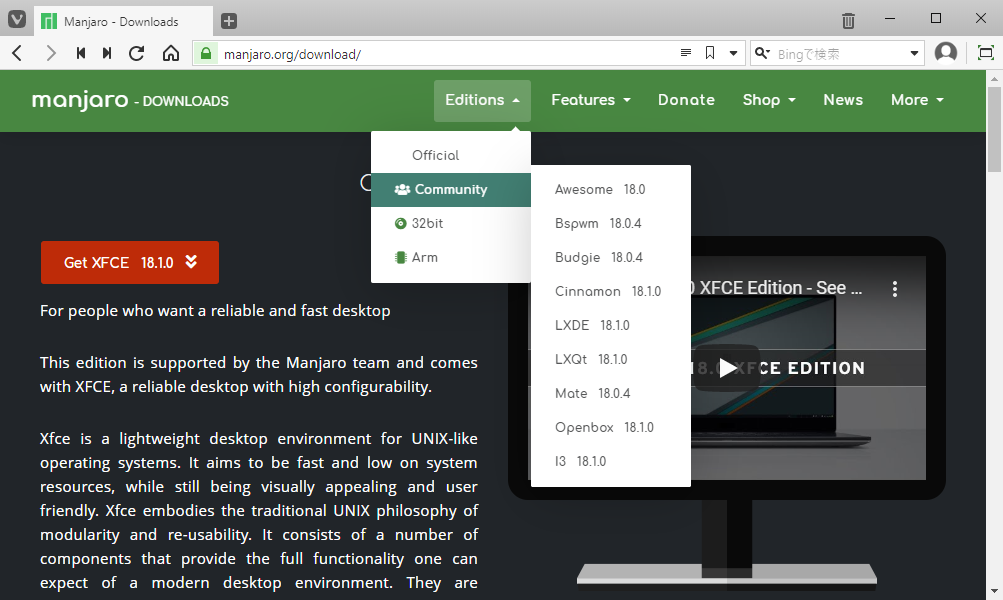The width and height of the screenshot is (1003, 600).
Task: Select Community in Editions menu
Action: click(x=451, y=189)
